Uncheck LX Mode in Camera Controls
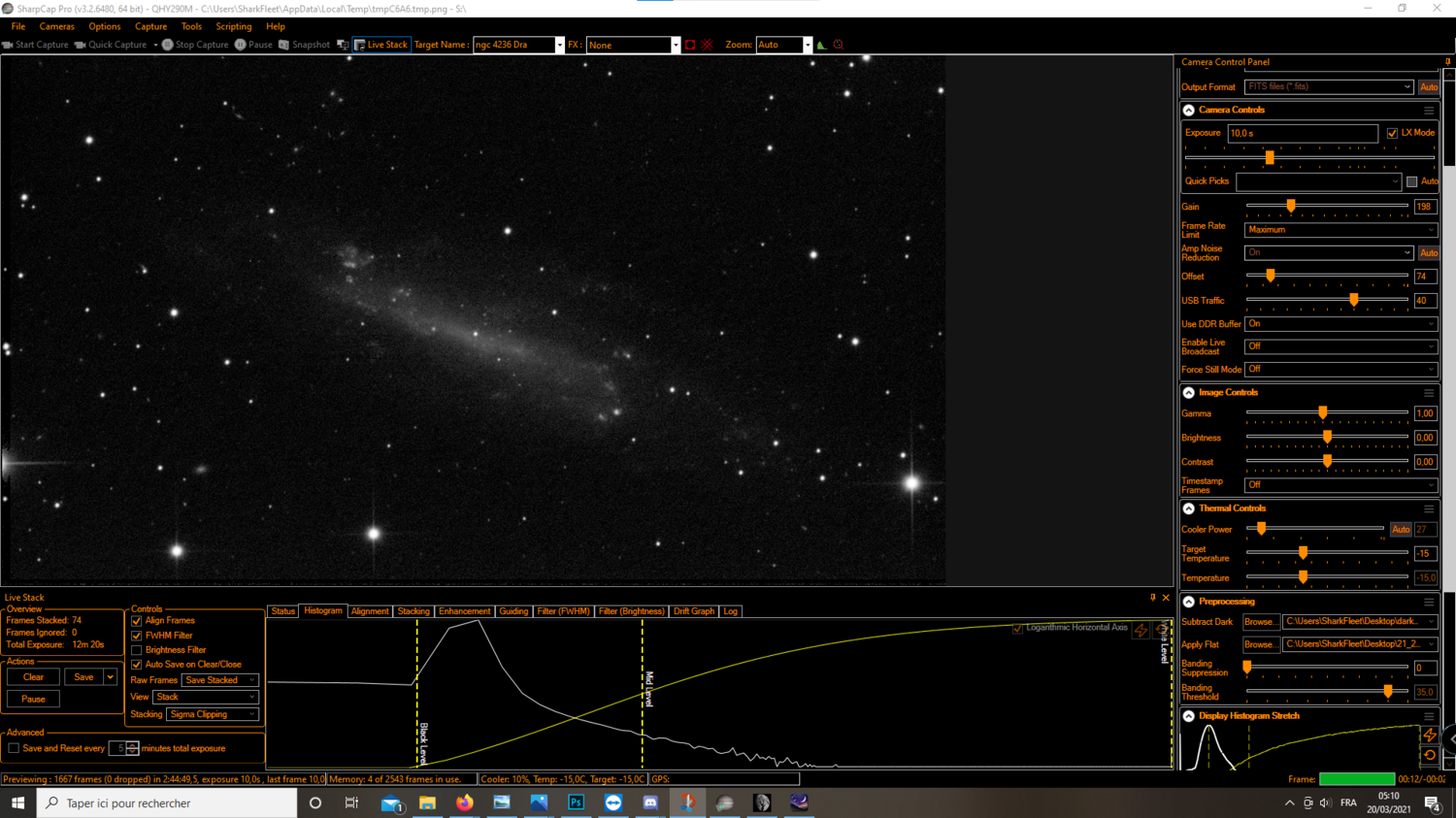1456x818 pixels. click(1394, 133)
